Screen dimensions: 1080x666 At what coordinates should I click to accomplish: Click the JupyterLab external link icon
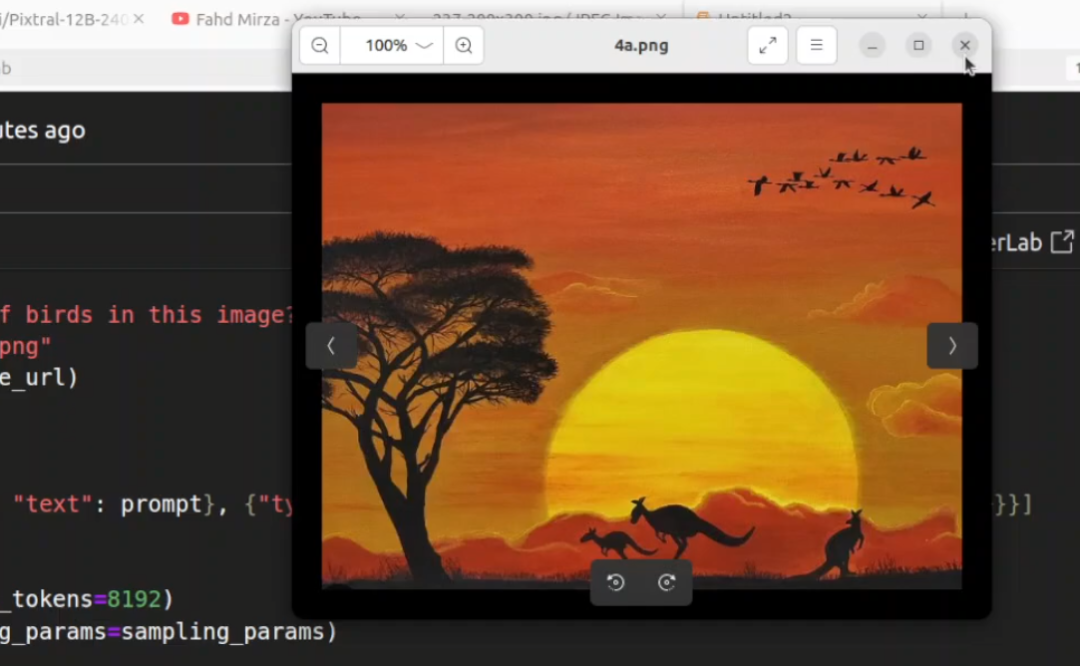tap(1062, 242)
